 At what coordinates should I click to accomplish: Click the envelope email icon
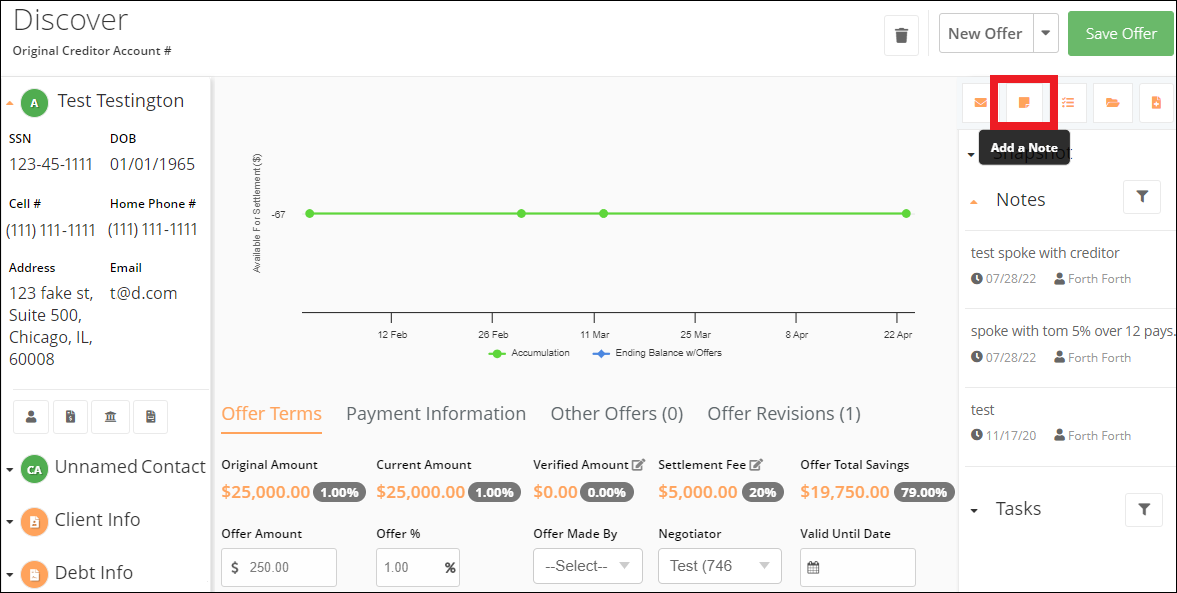pyautogui.click(x=980, y=103)
